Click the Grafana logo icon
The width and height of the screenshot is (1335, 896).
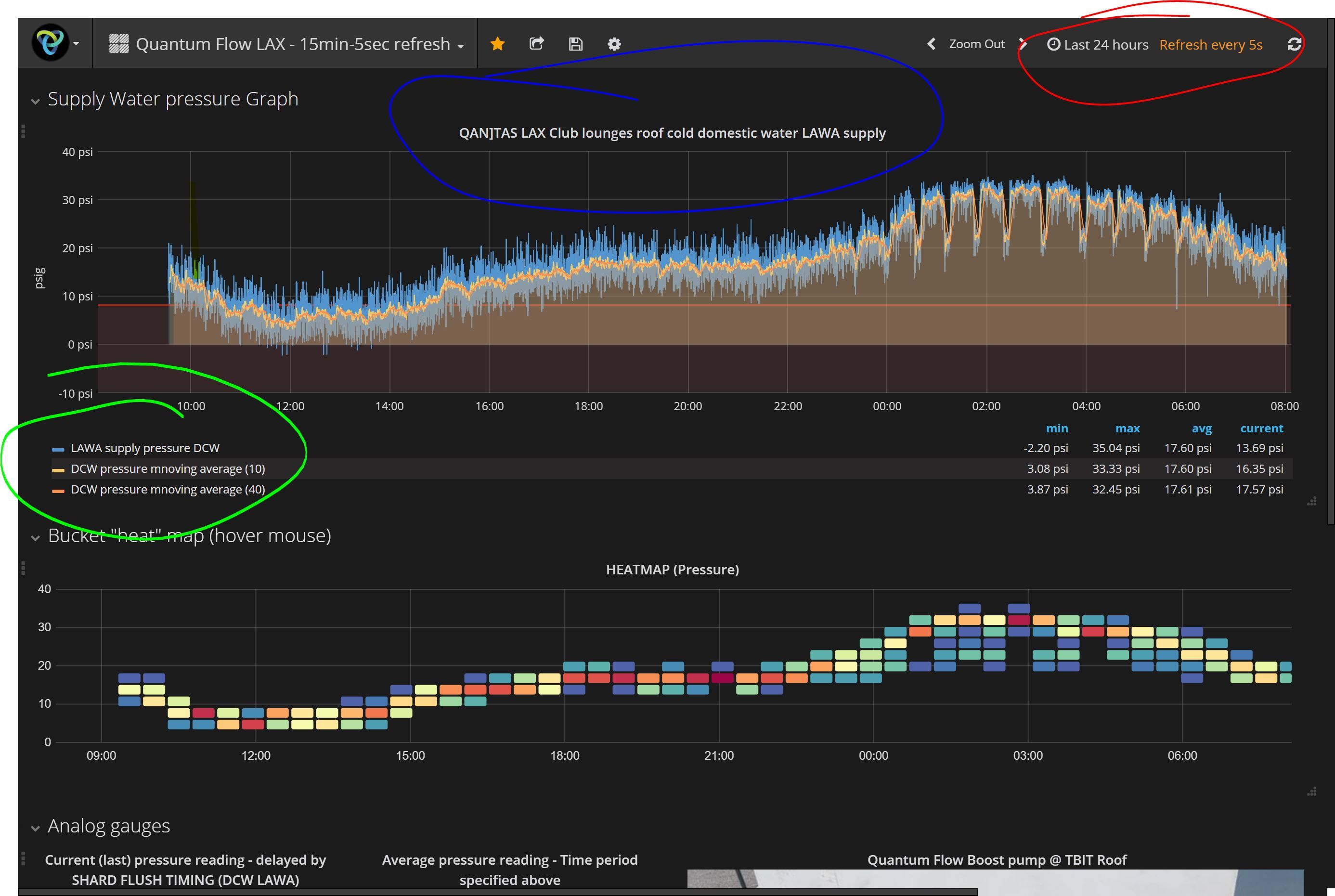pyautogui.click(x=50, y=43)
